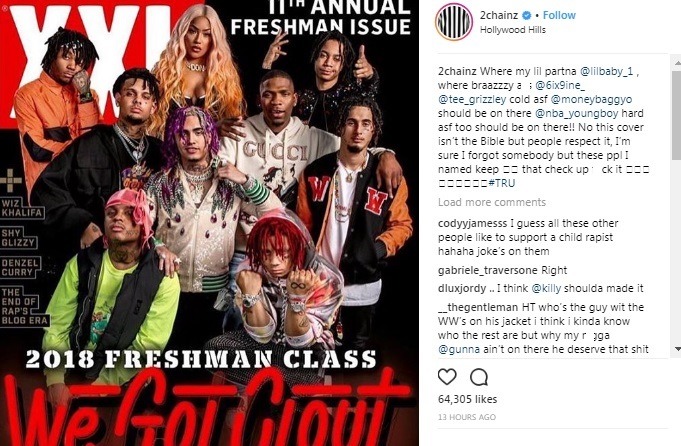Open the @6ix9ine_ mention

559,86
